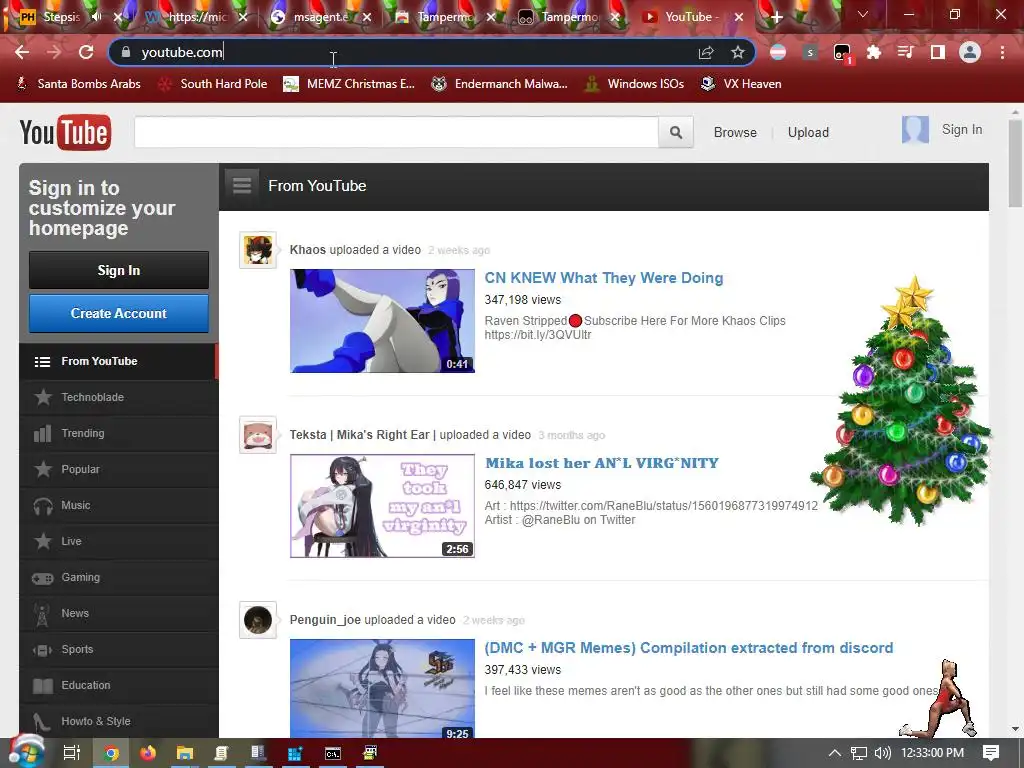
Task: Open the Chrome profile avatar
Action: click(x=970, y=52)
